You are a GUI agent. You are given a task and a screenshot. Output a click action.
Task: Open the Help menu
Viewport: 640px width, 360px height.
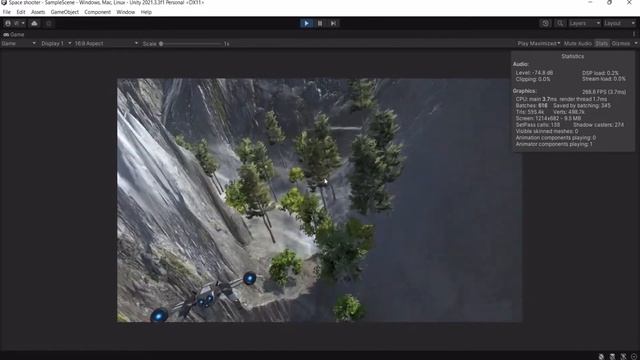[146, 12]
